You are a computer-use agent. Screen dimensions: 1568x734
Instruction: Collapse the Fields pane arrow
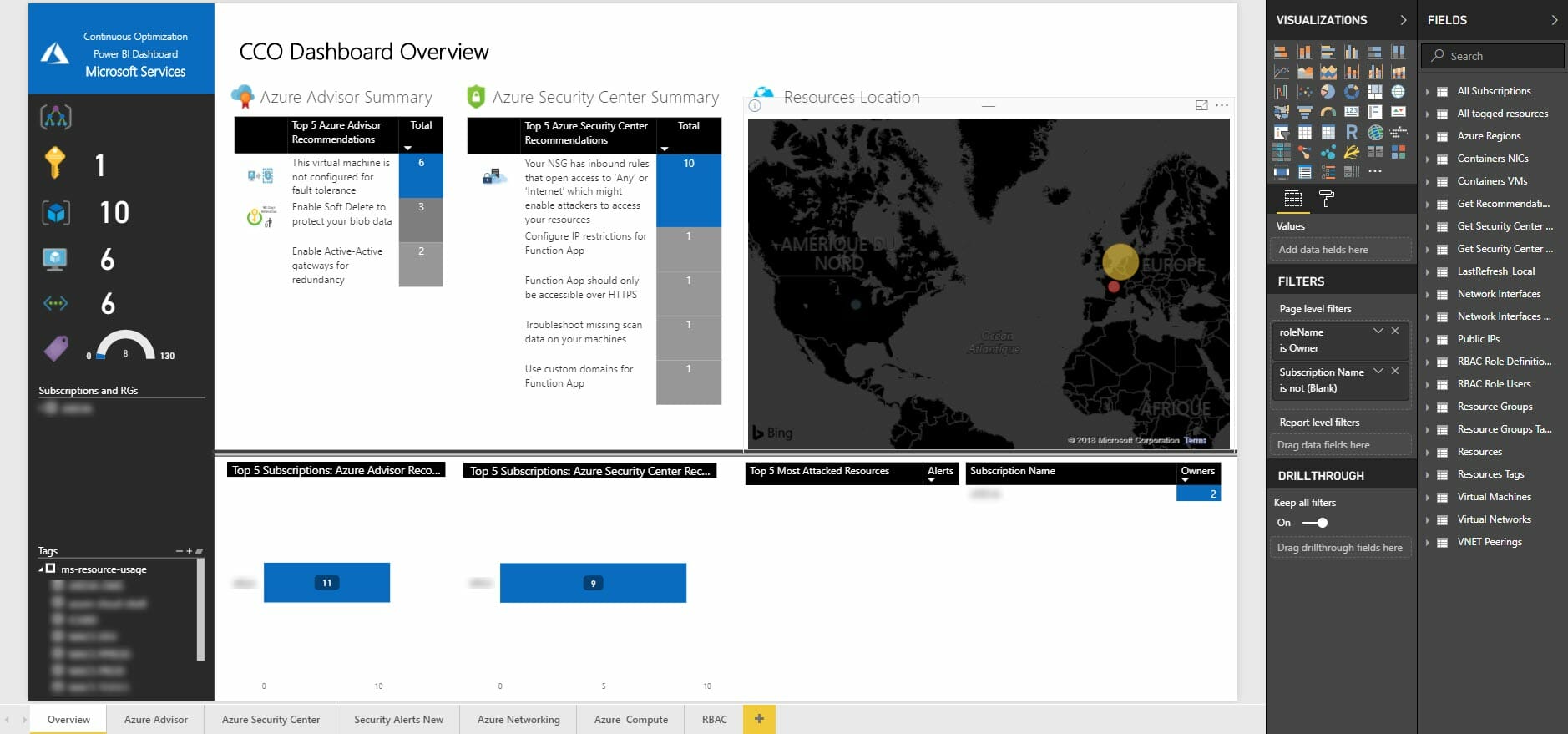[x=1555, y=20]
